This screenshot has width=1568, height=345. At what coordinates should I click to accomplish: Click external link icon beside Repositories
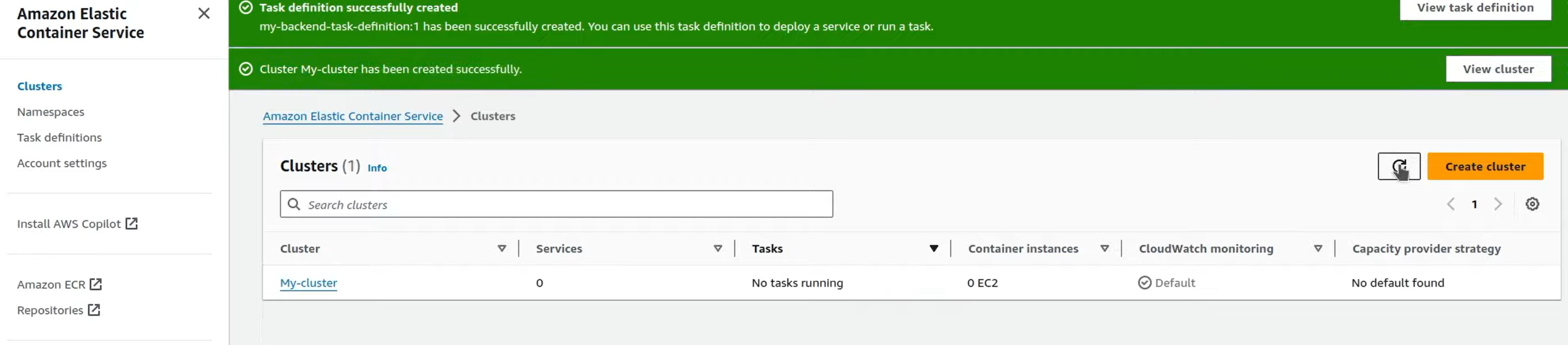click(x=94, y=310)
